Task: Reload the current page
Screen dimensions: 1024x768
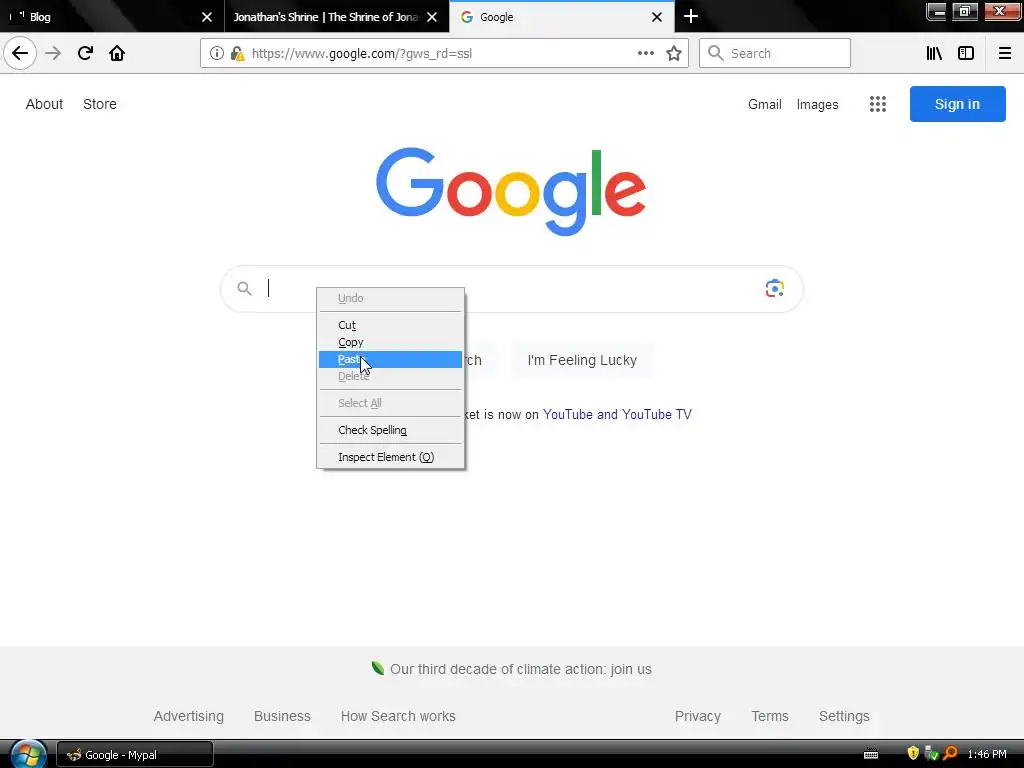Action: click(85, 53)
